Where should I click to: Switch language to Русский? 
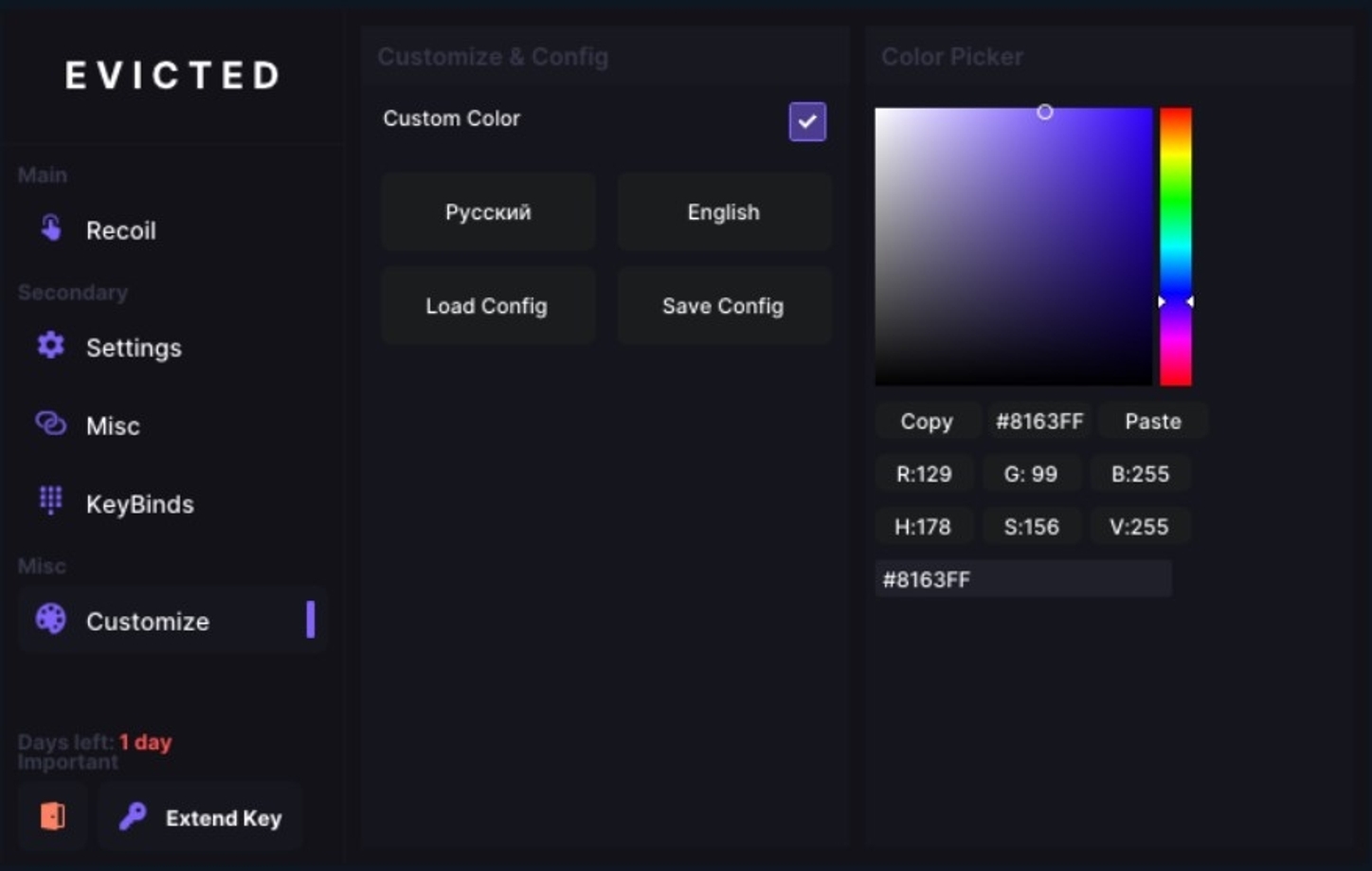coord(487,211)
